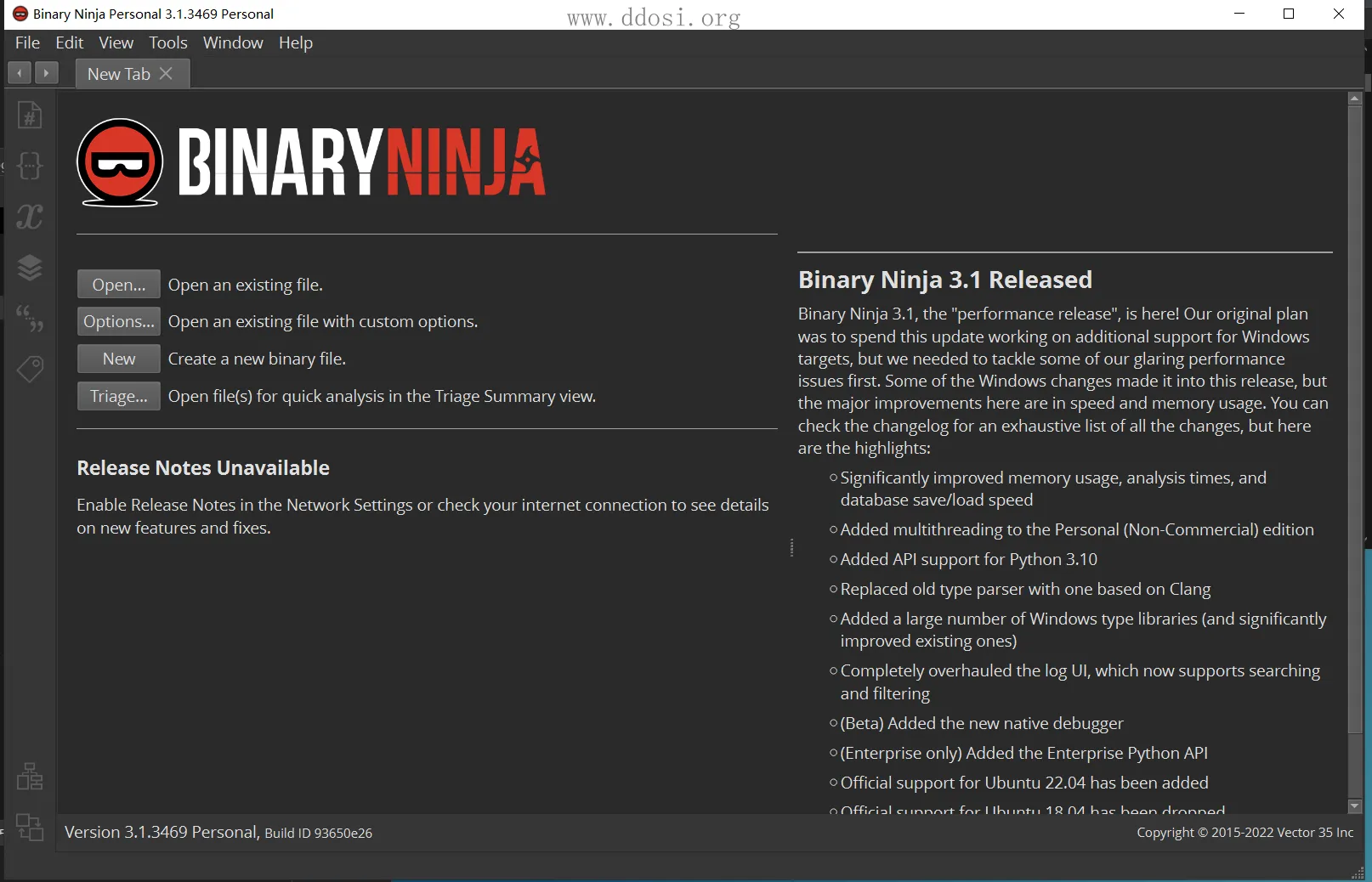Click the Version 3.1.3469 Personal text
1372x882 pixels.
[x=161, y=832]
